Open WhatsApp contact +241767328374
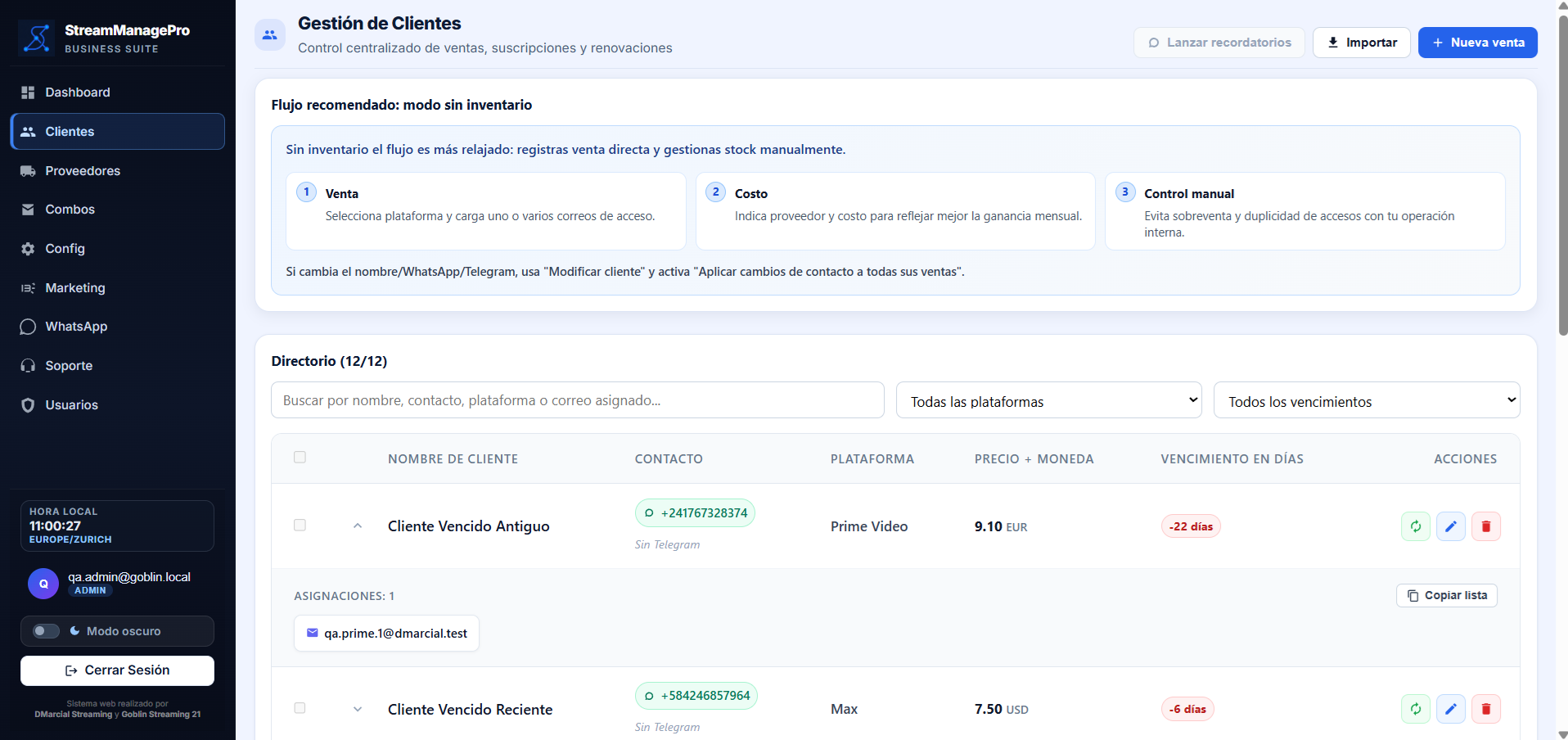This screenshot has height=740, width=1568. (696, 513)
